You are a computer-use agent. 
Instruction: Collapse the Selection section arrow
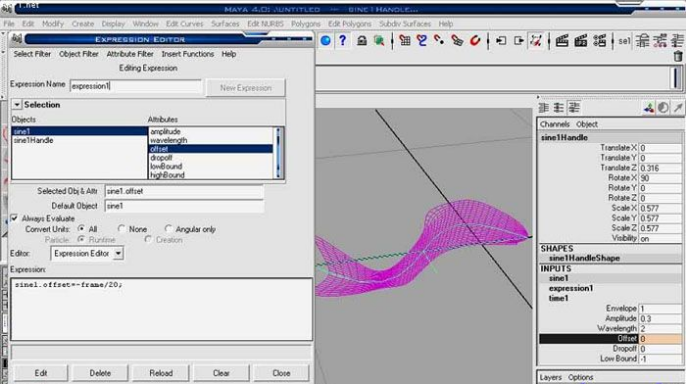(17, 105)
